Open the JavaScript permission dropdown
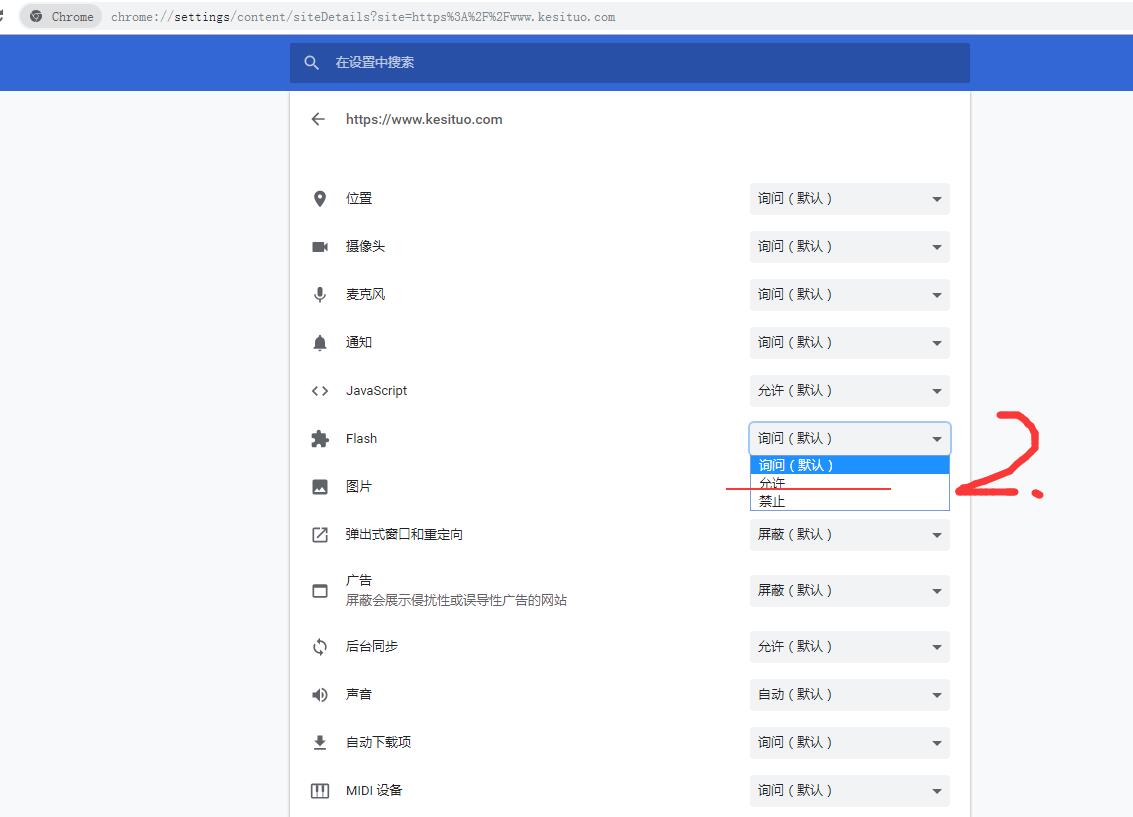The width and height of the screenshot is (1133, 817). (x=849, y=391)
